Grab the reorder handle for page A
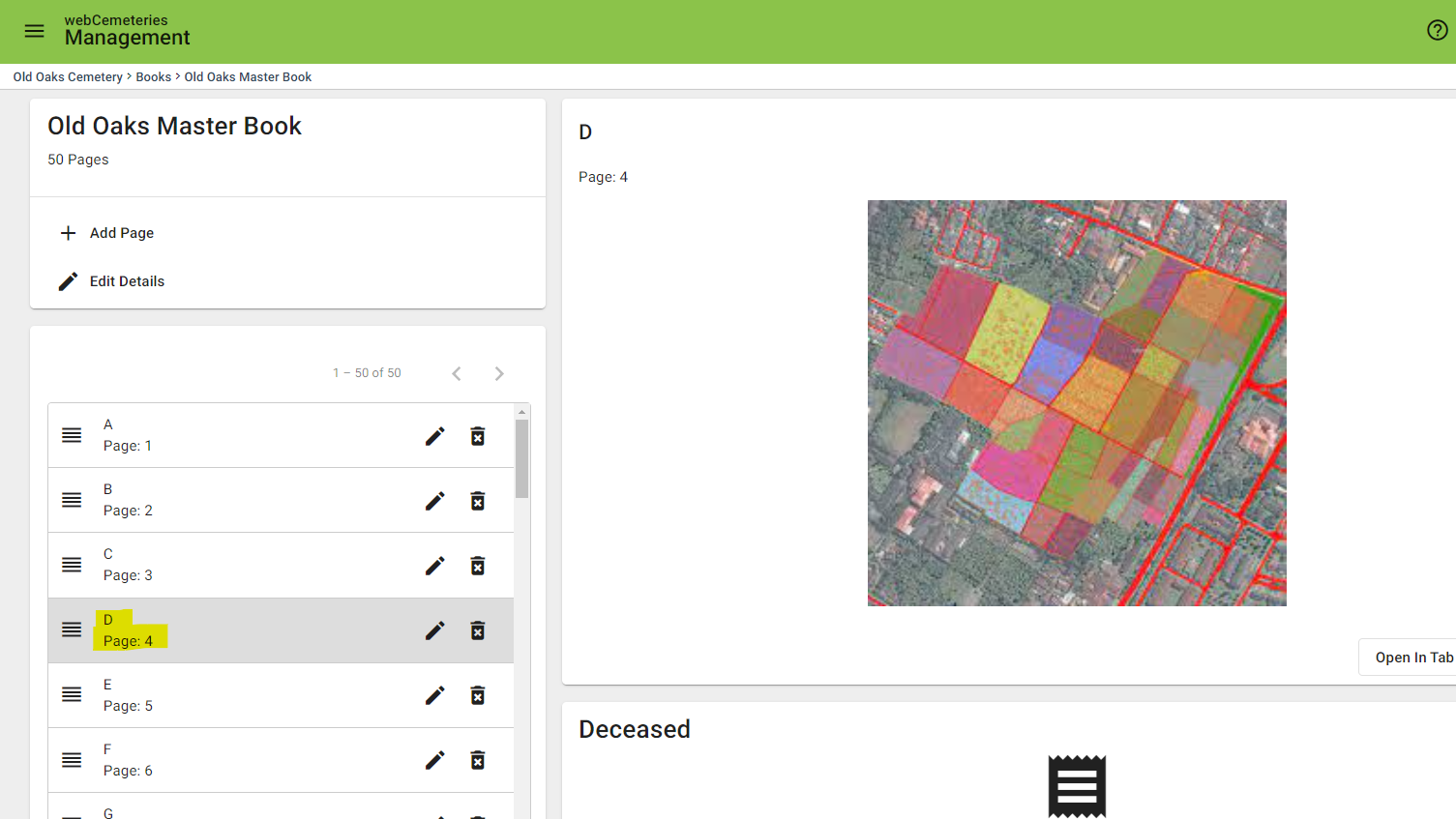The height and width of the screenshot is (819, 1456). tap(72, 435)
